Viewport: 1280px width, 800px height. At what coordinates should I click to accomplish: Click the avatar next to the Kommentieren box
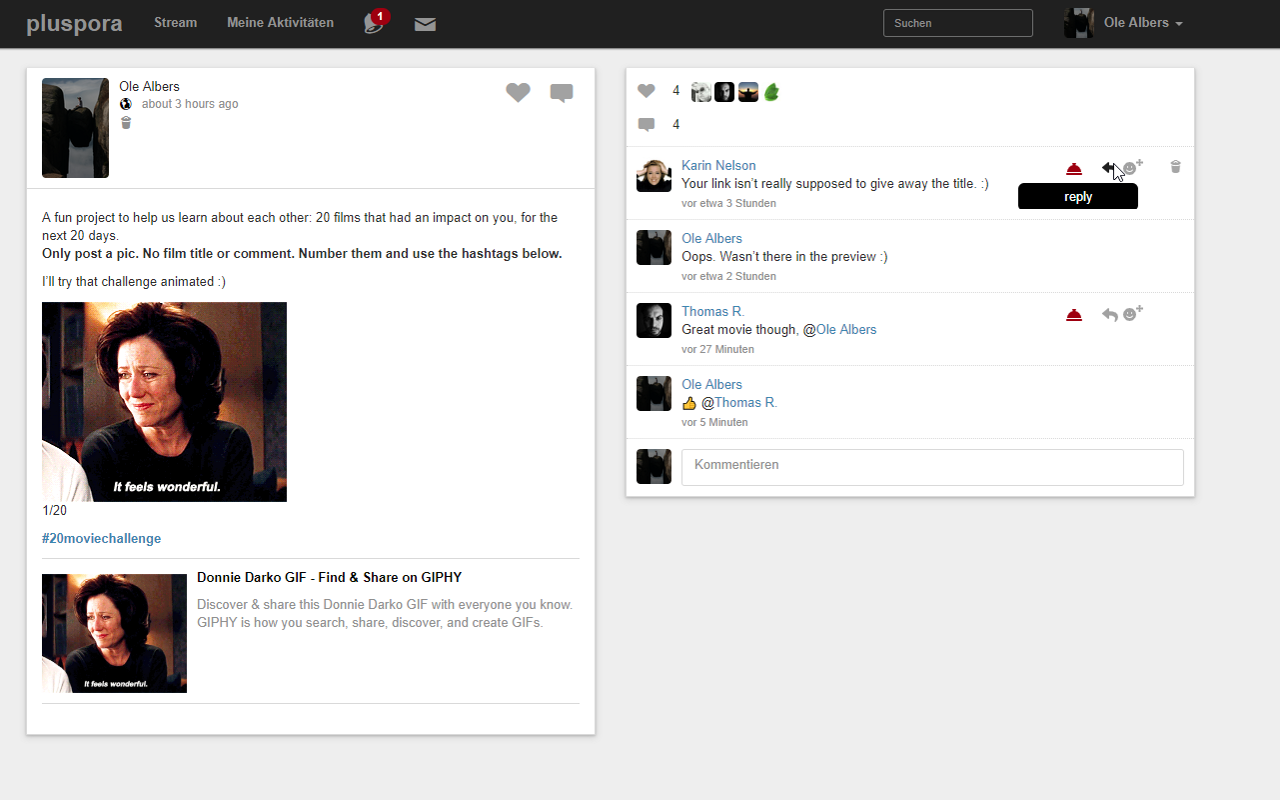[654, 467]
